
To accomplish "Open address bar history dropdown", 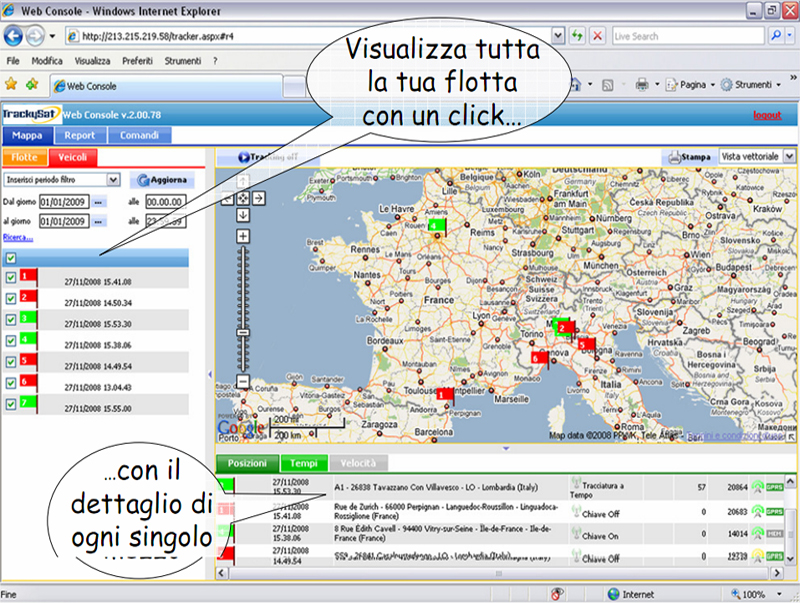I will [x=558, y=36].
